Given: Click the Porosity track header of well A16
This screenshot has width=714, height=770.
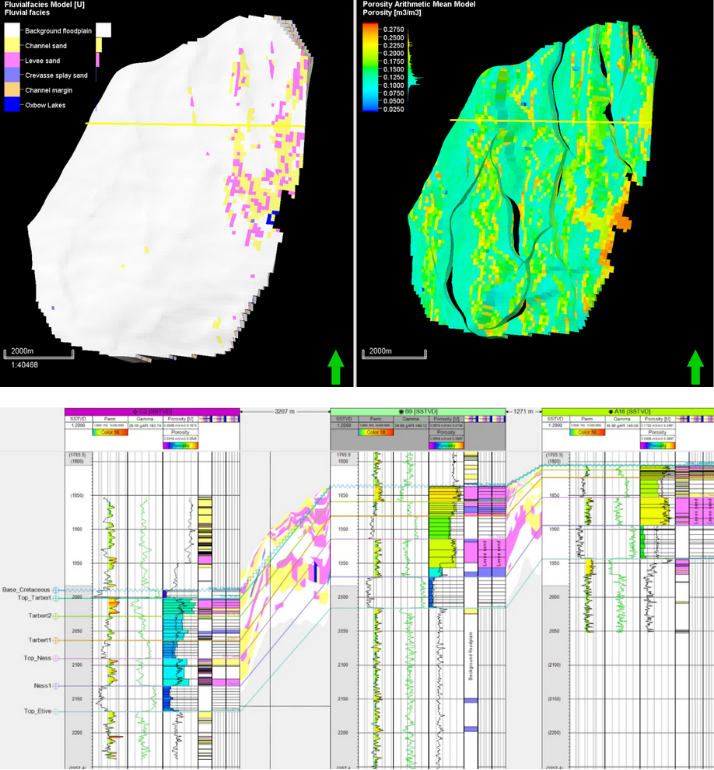Looking at the screenshot, I should (659, 419).
